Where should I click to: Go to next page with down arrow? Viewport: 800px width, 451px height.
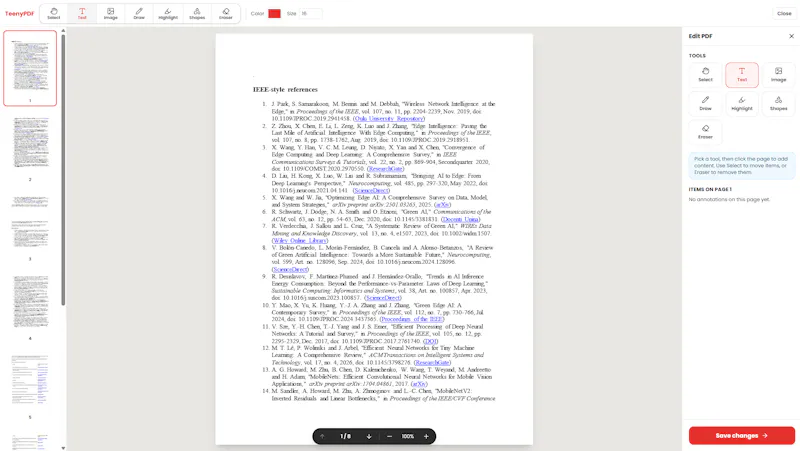pyautogui.click(x=369, y=436)
